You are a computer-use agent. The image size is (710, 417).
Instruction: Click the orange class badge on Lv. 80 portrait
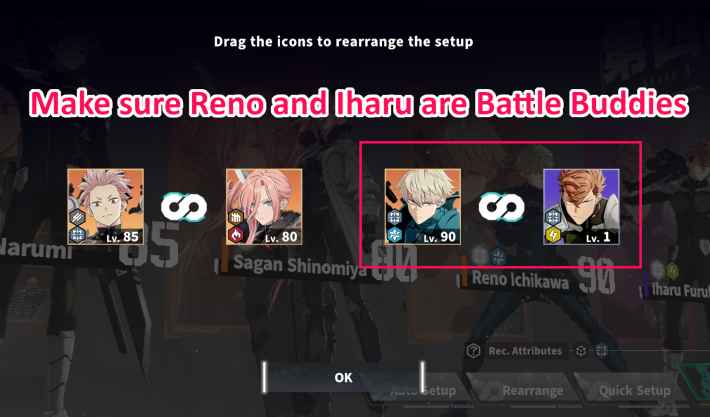(x=236, y=217)
